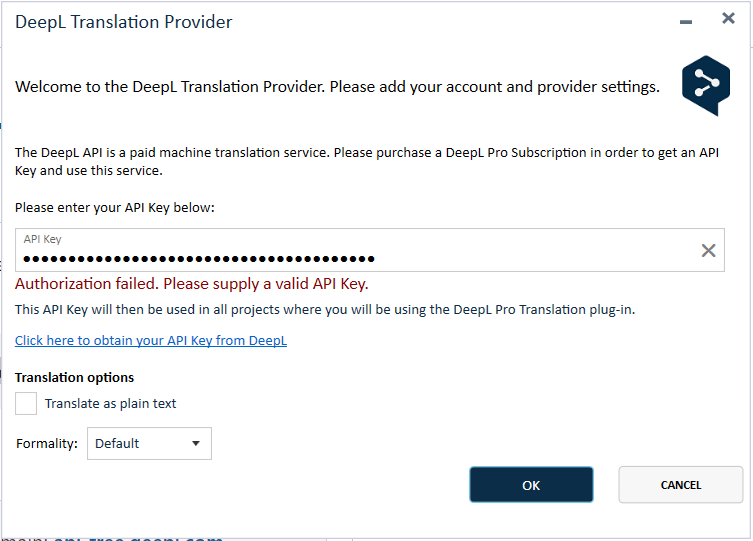Click the dialog title 'DeepL Translation Provider'

coord(124,22)
